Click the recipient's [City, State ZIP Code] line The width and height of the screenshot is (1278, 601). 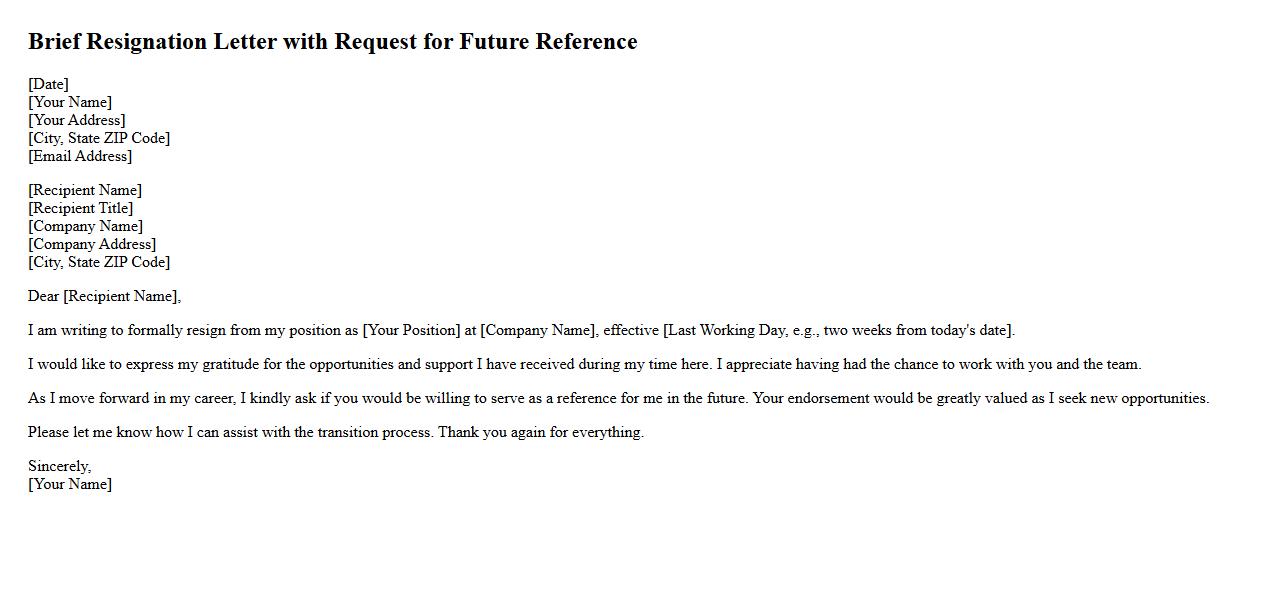[99, 262]
